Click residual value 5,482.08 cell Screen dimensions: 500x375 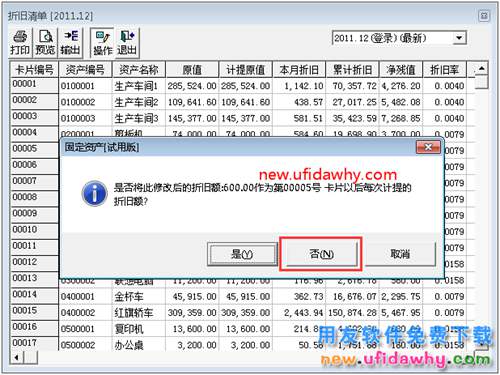click(401, 102)
